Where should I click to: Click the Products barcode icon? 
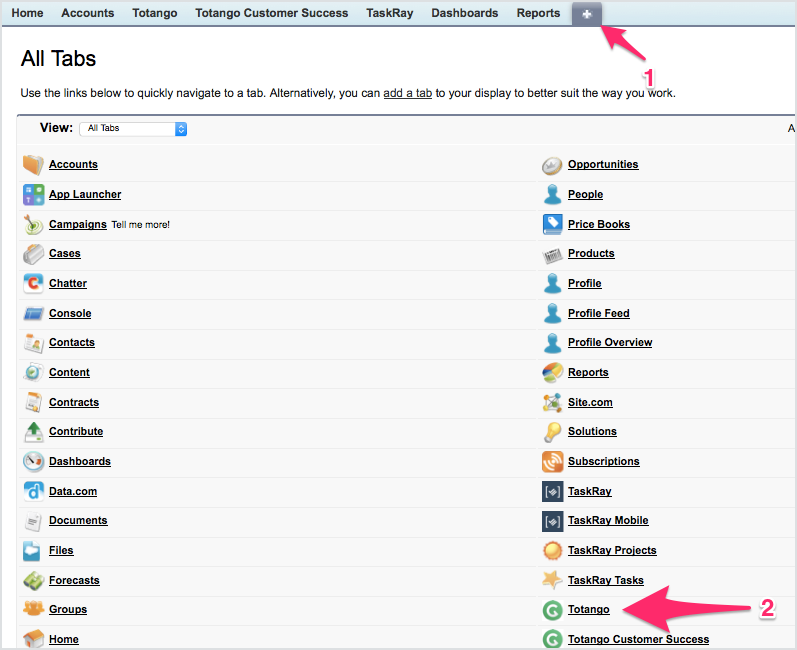552,255
